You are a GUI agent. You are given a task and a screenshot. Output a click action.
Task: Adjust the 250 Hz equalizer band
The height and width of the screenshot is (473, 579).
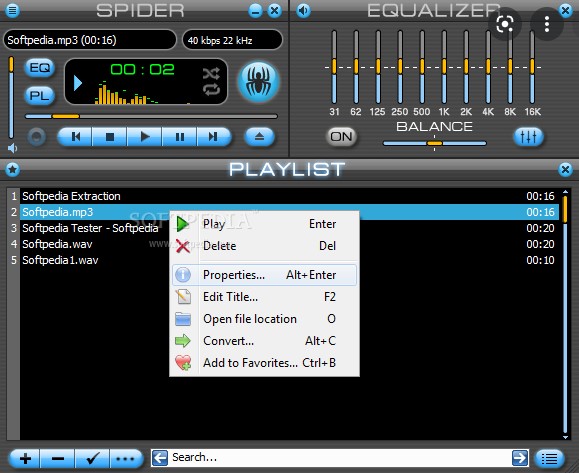click(x=400, y=67)
